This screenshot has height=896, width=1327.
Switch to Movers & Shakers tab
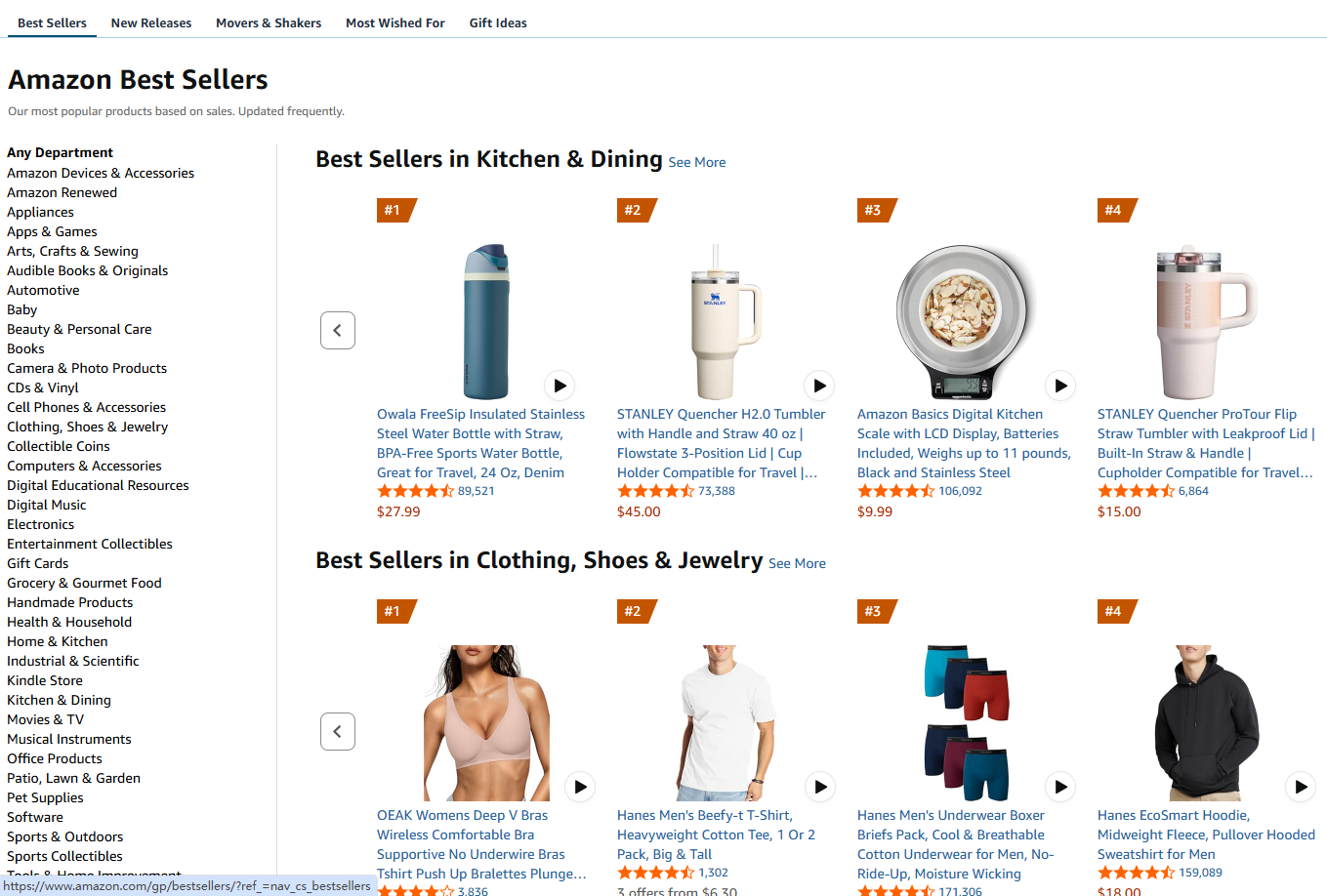pos(269,22)
